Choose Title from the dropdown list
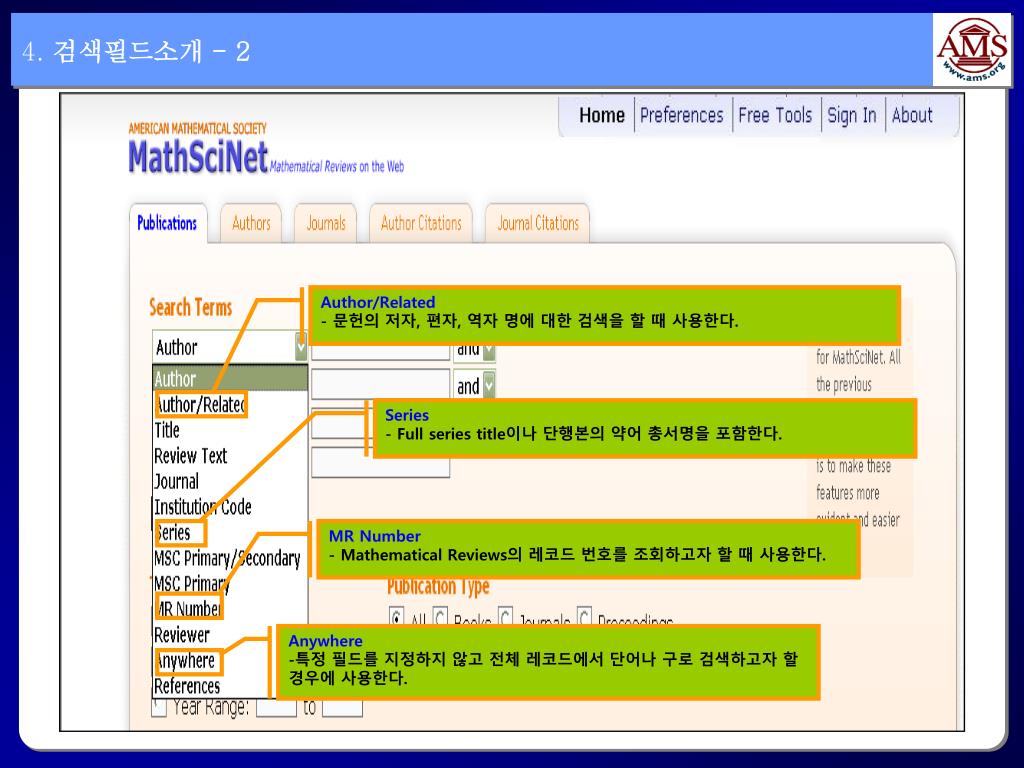This screenshot has height=768, width=1024. (167, 430)
